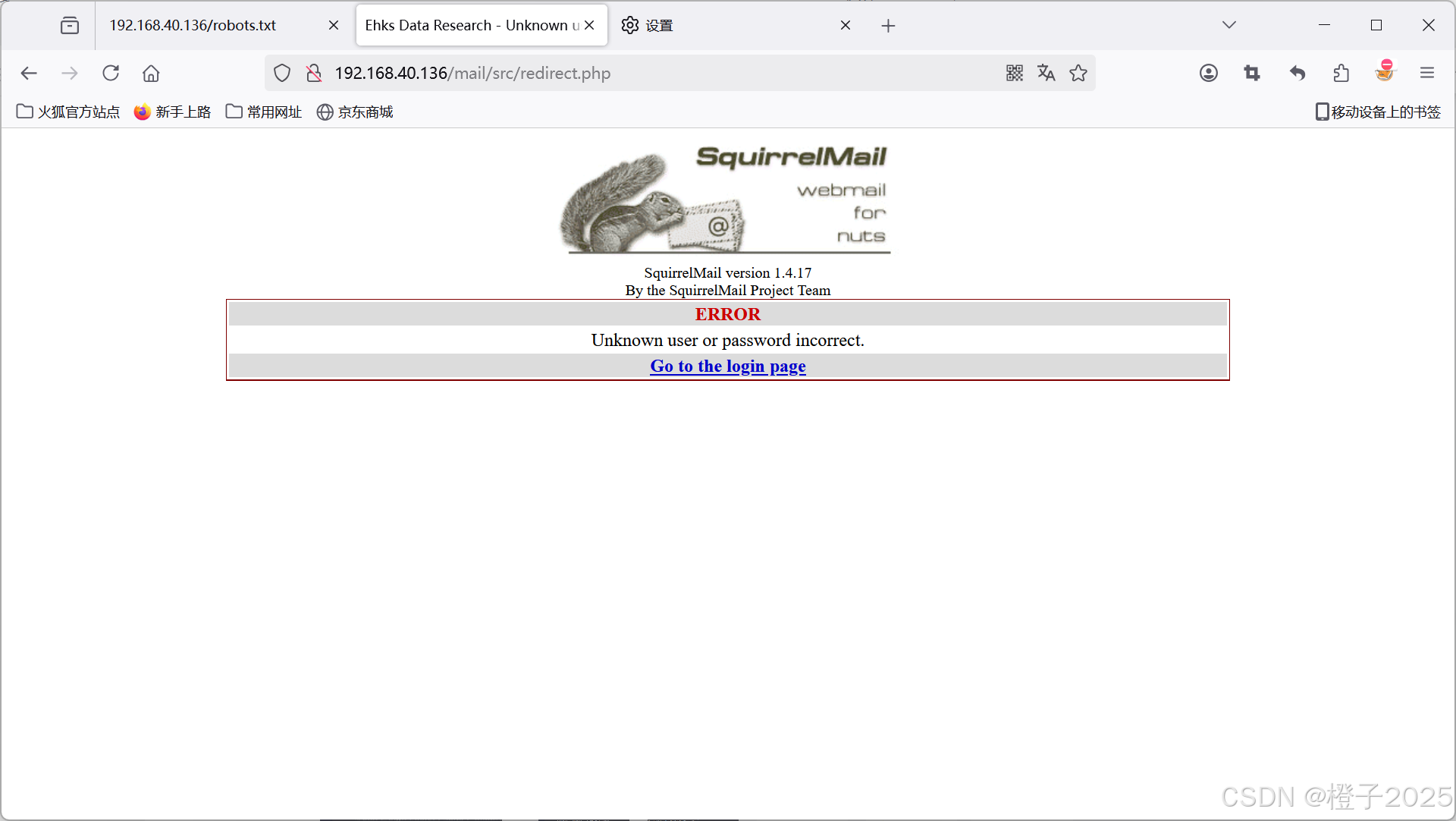Translate this page

pyautogui.click(x=1046, y=73)
